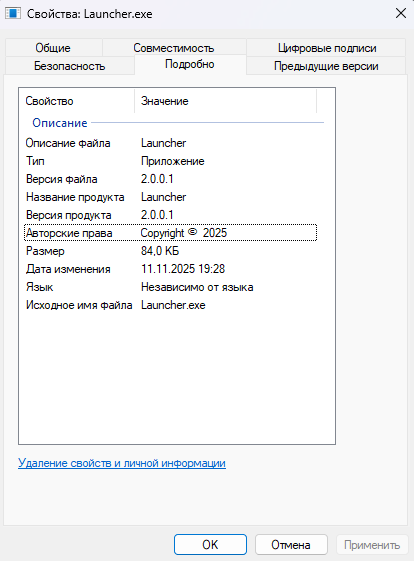Image resolution: width=414 pixels, height=561 pixels.
Task: Click the Отмена button
Action: (x=291, y=545)
